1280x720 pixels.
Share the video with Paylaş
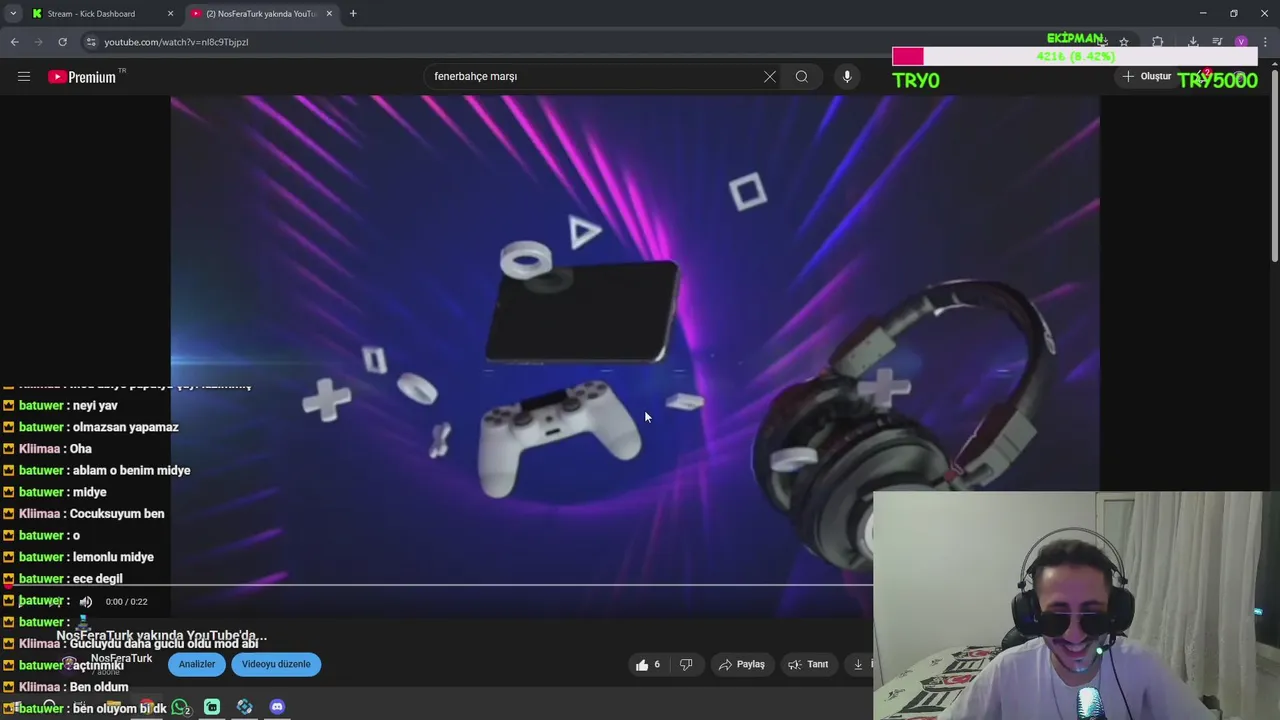coord(741,664)
